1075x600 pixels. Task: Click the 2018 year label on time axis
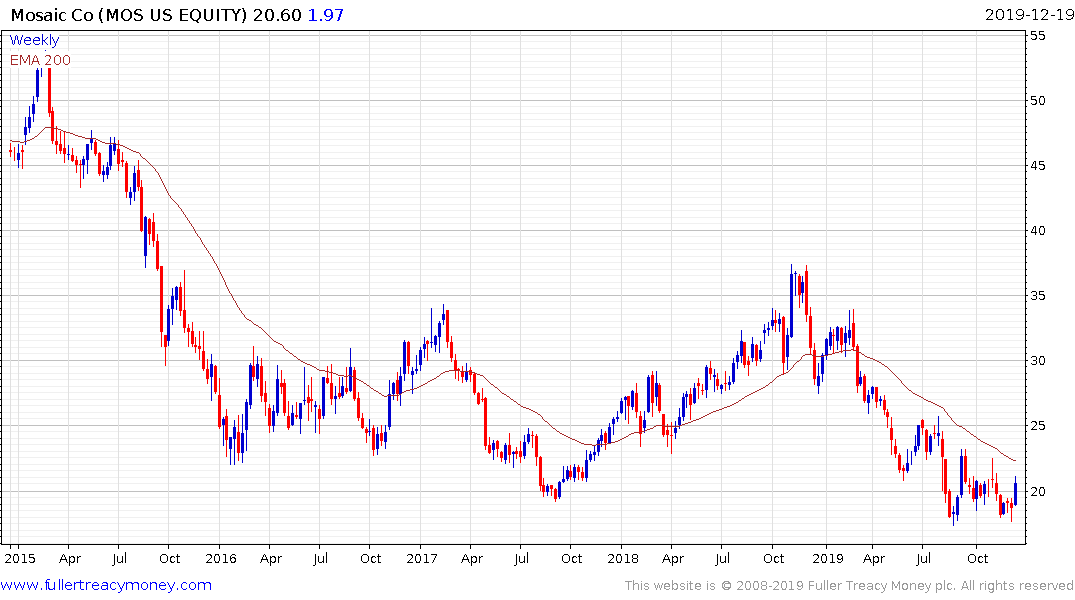(623, 558)
